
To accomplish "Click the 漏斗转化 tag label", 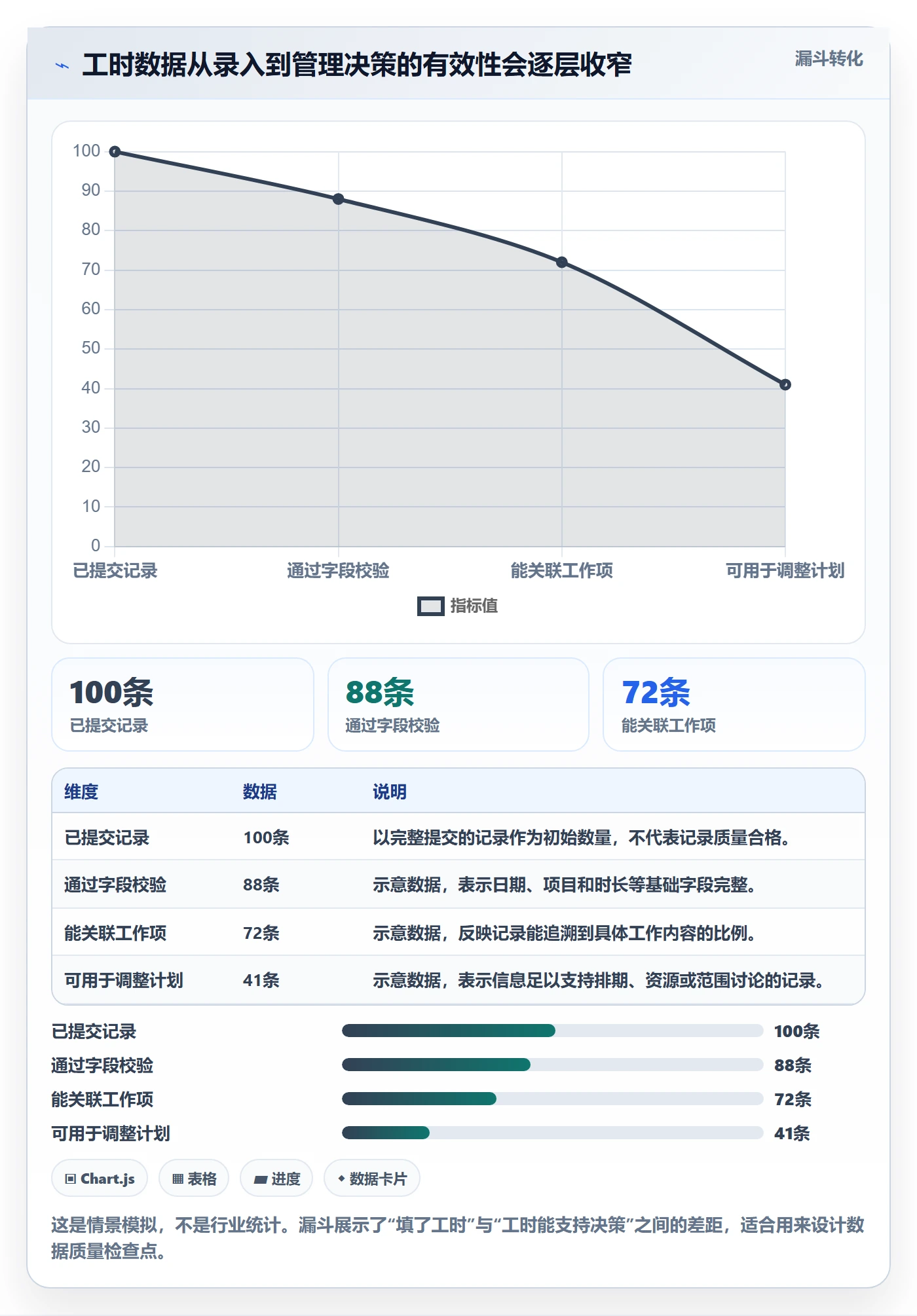I will (829, 59).
